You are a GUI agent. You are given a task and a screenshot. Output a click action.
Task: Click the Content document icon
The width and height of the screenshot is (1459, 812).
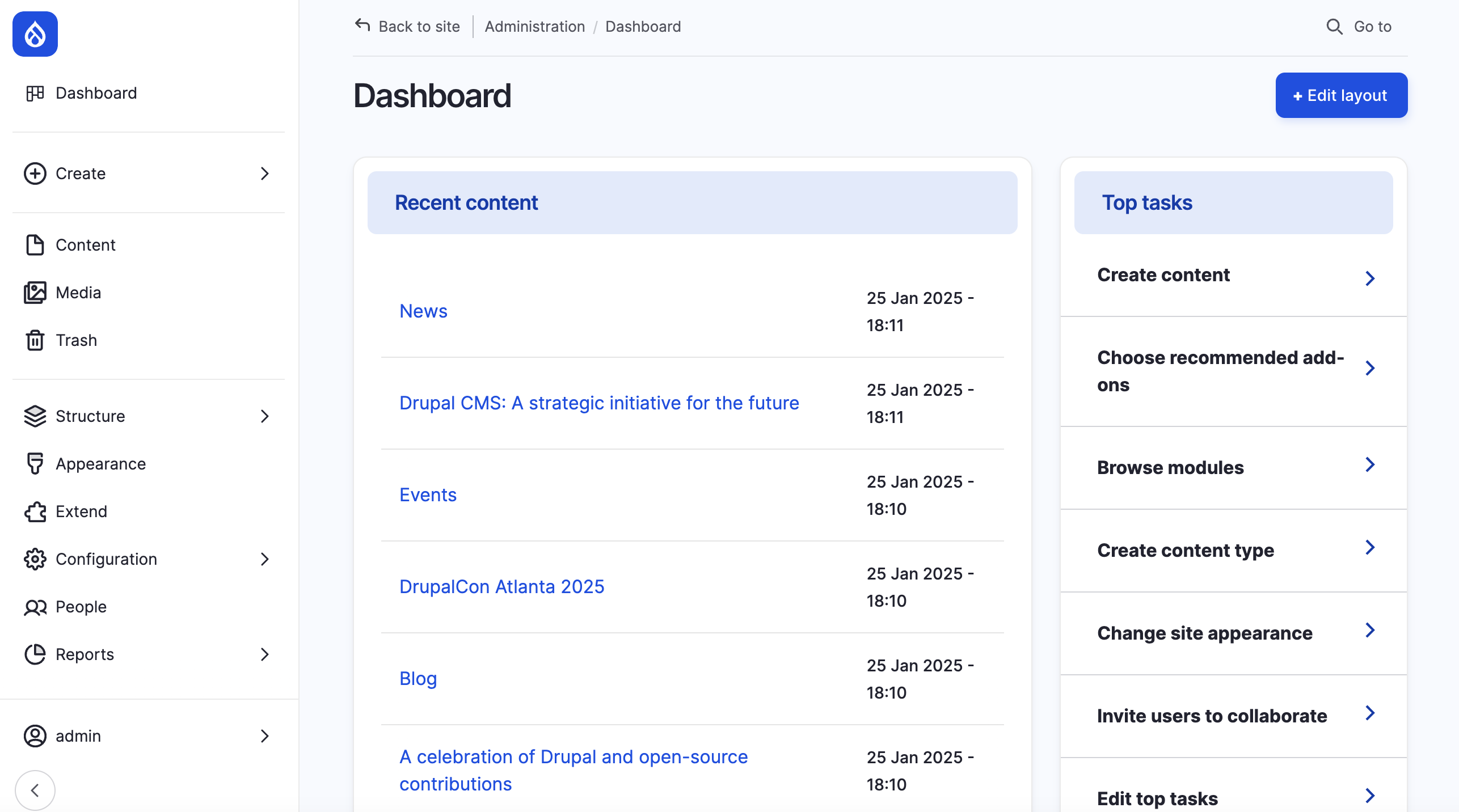(x=34, y=244)
